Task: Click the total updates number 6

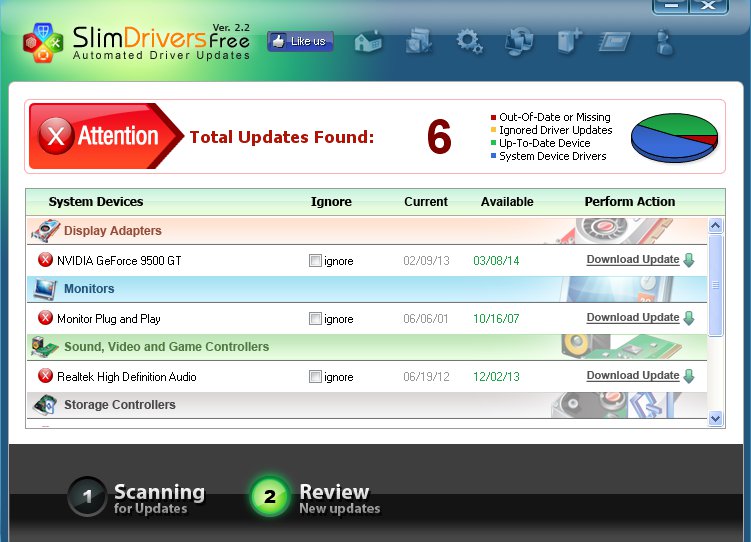Action: point(439,137)
